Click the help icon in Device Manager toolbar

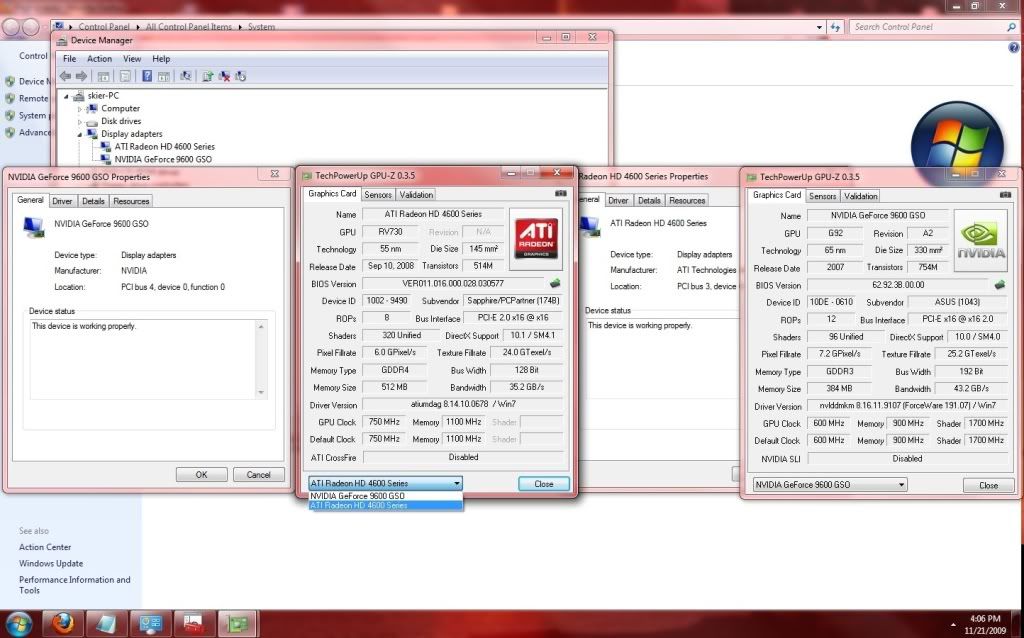pos(147,76)
